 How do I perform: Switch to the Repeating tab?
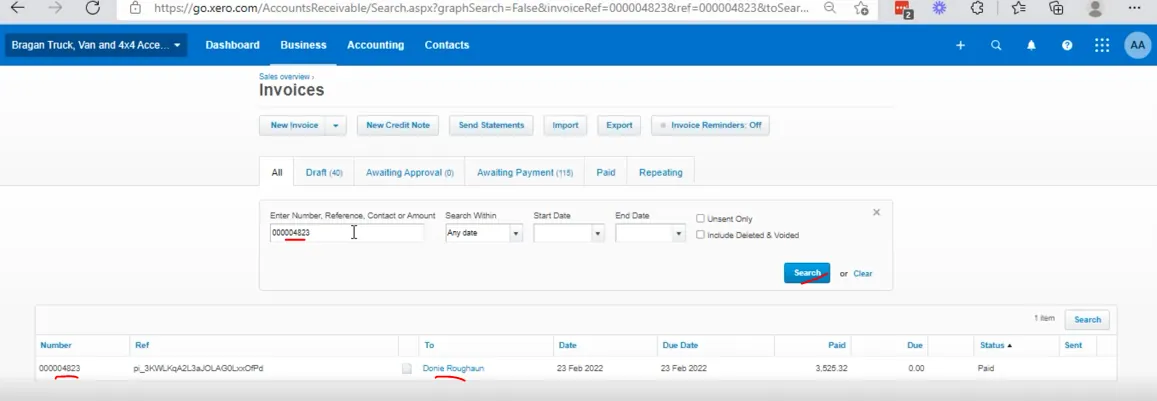pyautogui.click(x=660, y=172)
